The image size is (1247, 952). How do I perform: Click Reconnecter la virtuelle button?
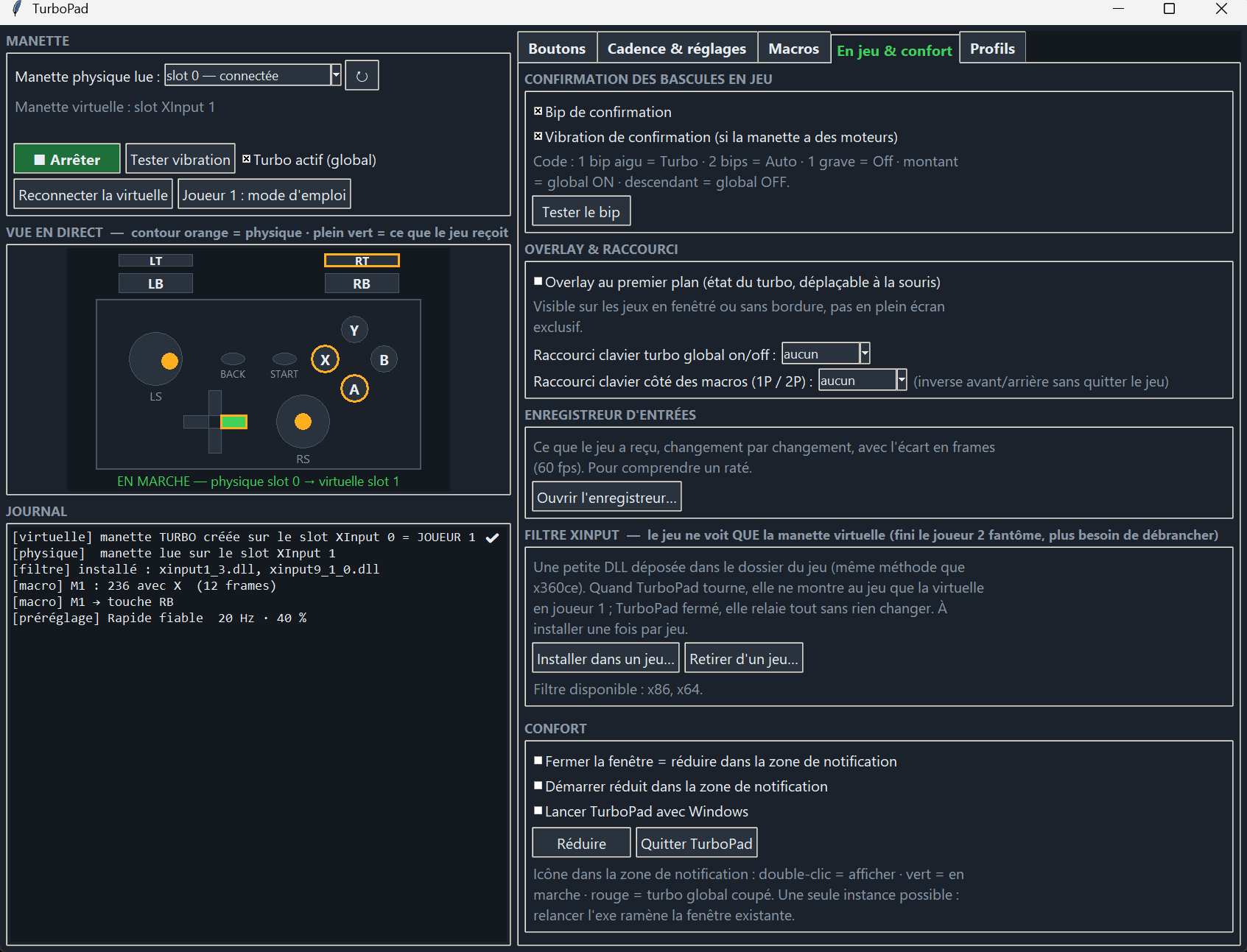click(94, 194)
